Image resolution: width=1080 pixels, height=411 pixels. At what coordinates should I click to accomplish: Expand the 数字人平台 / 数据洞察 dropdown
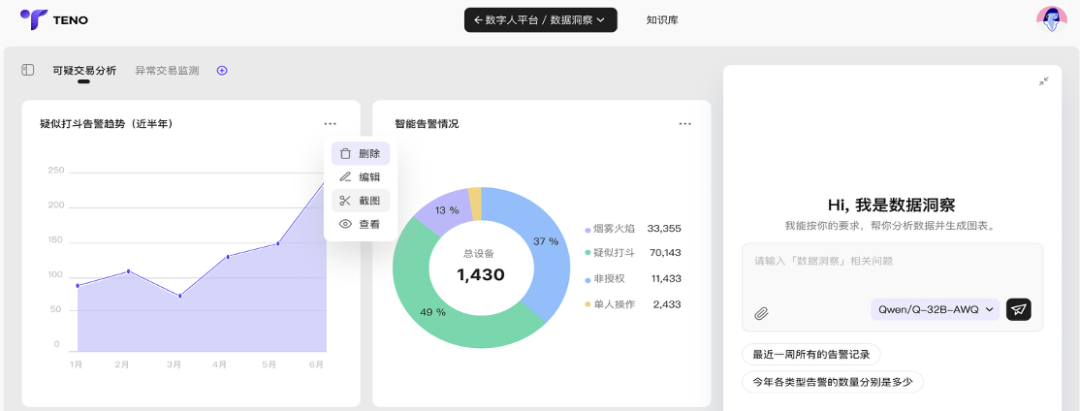540,19
